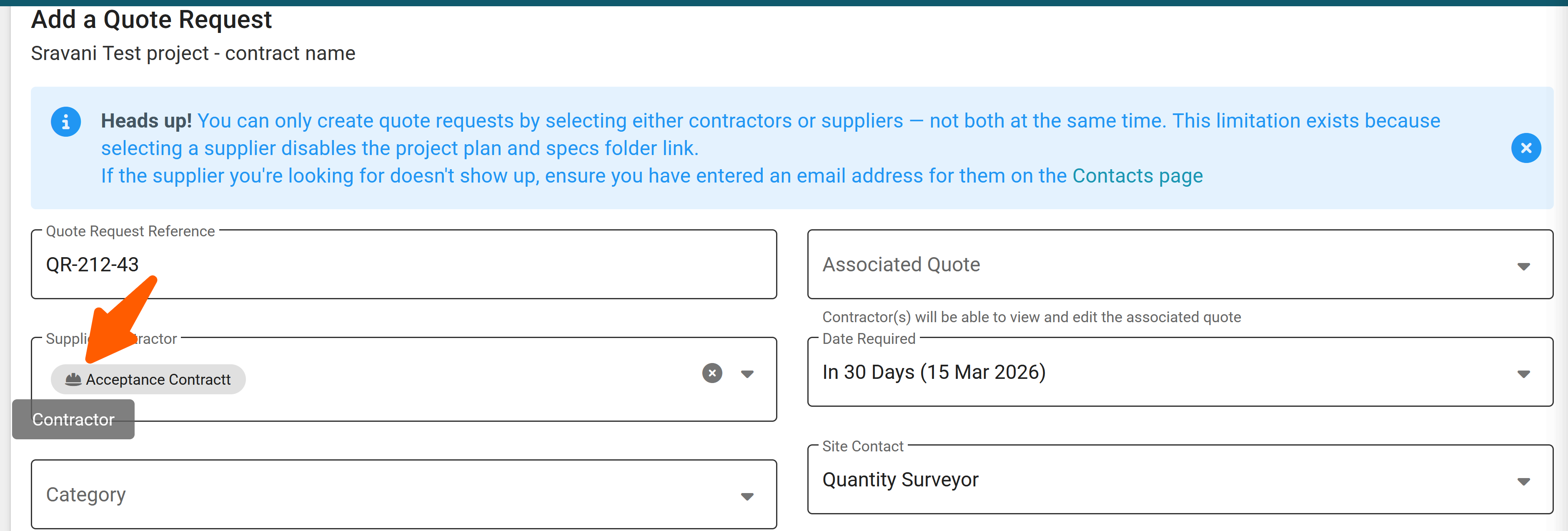Select the Acceptance Contractt chip
The height and width of the screenshot is (531, 1568).
pos(158,379)
